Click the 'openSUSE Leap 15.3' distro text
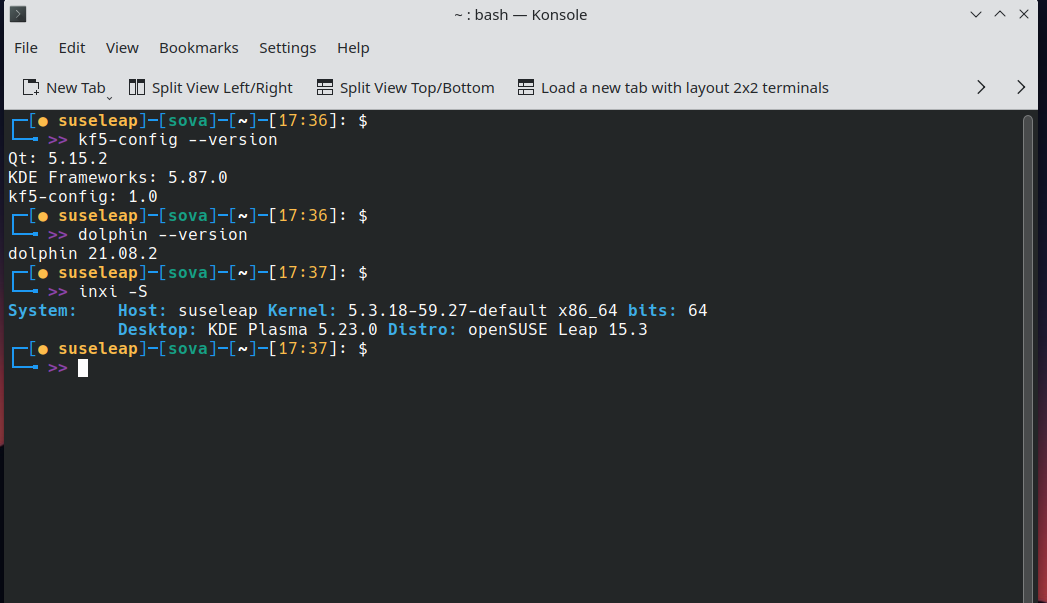 click(x=558, y=330)
